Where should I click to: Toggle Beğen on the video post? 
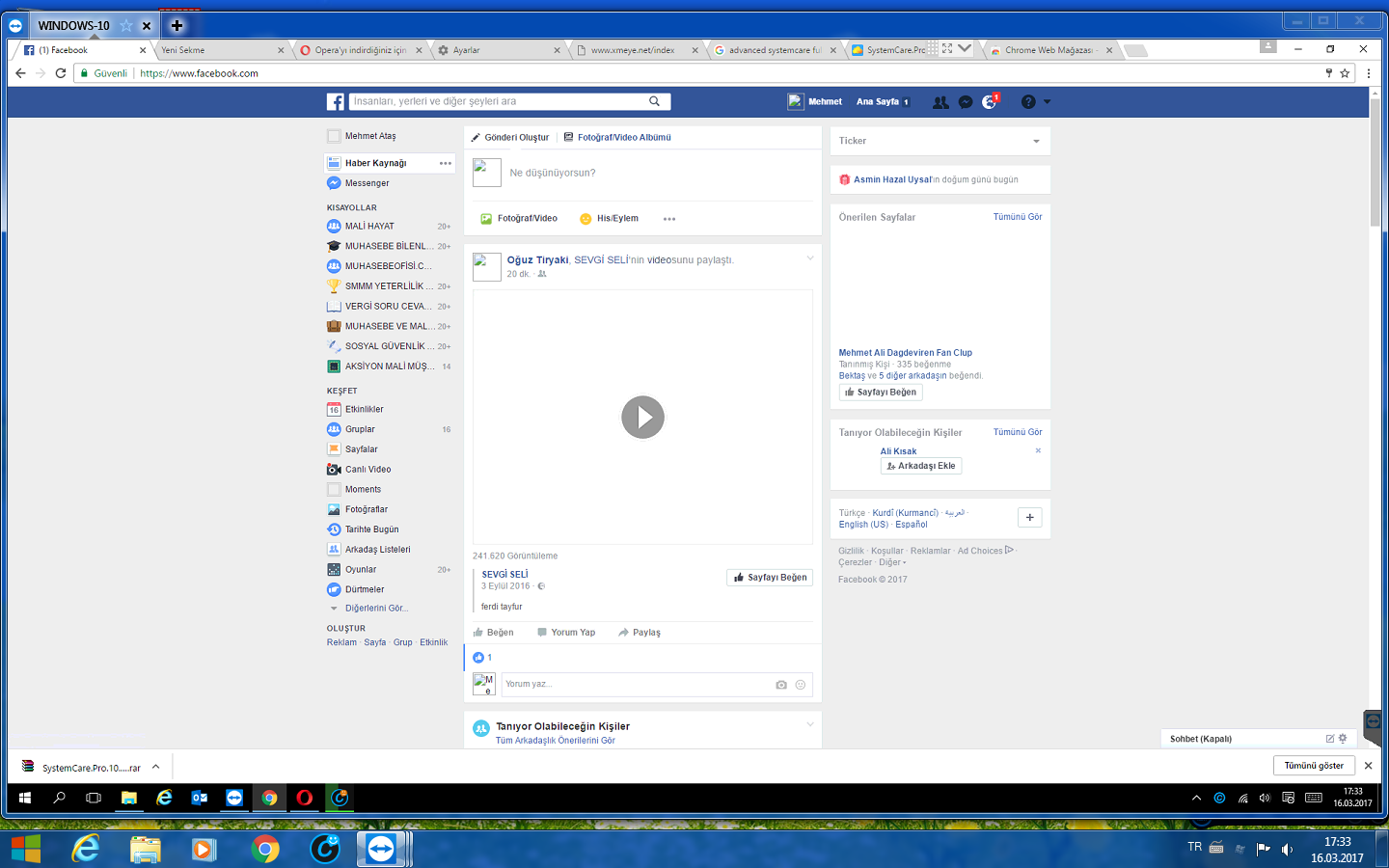click(493, 633)
